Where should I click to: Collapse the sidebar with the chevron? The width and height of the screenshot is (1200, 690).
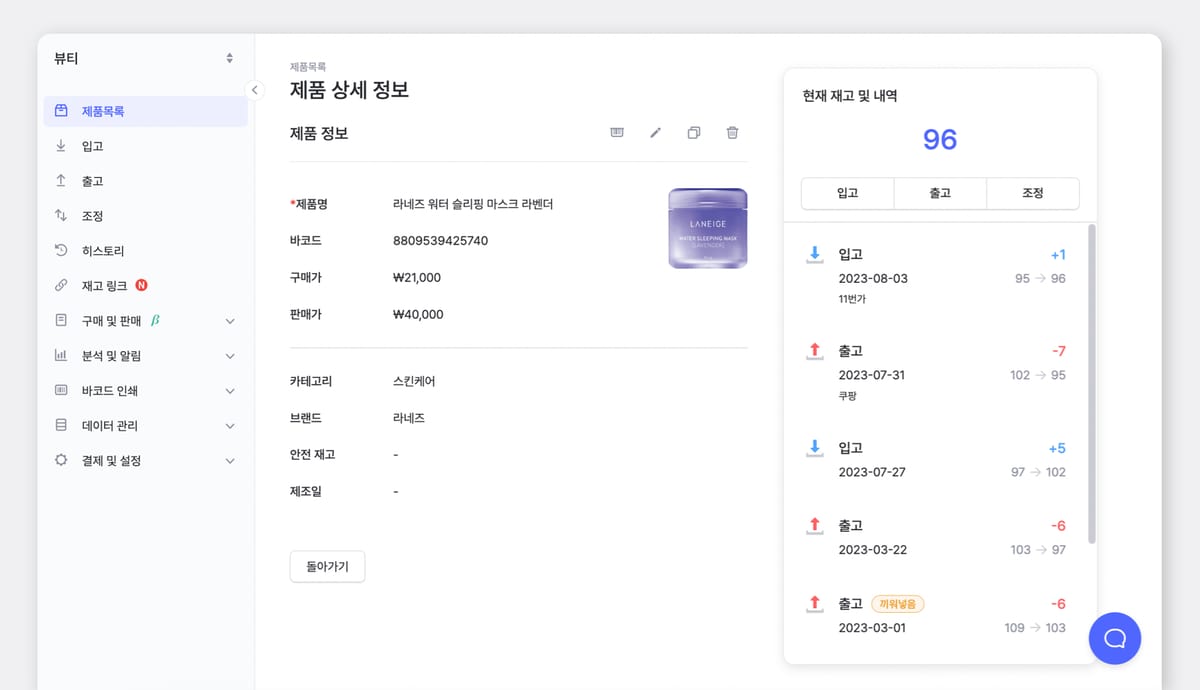(255, 89)
